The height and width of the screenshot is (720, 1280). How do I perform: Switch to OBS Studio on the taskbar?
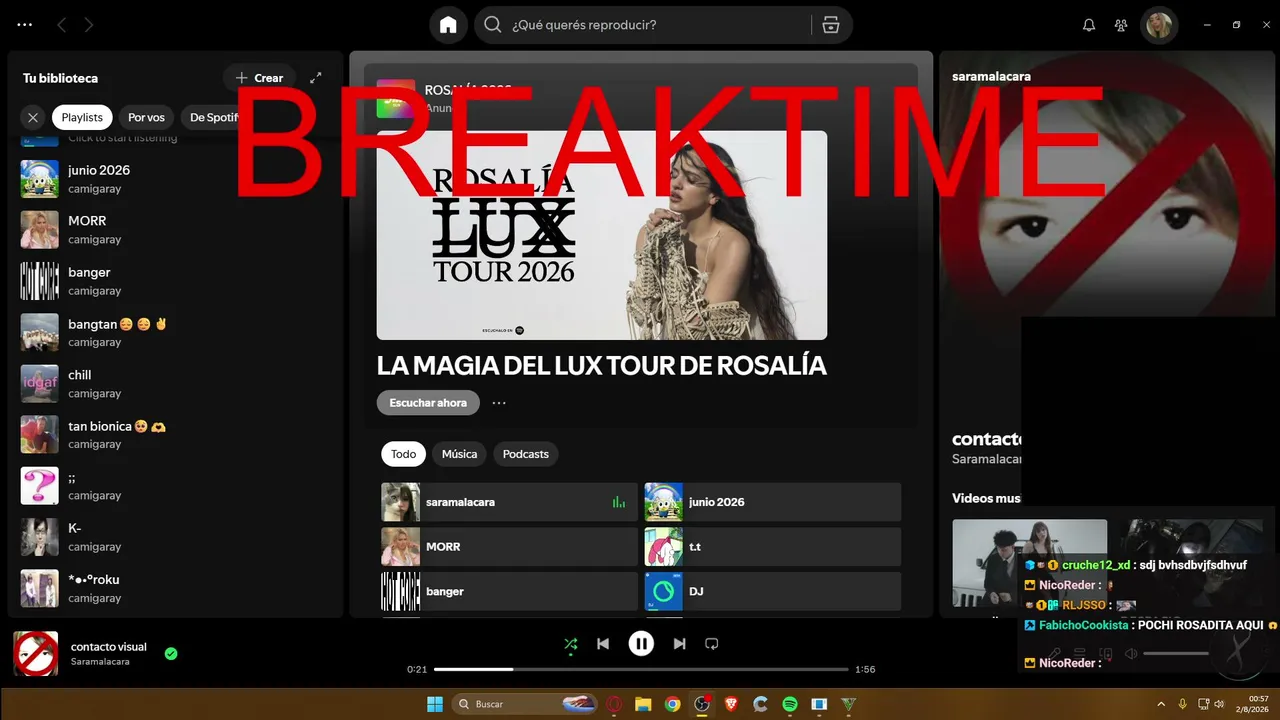coord(702,704)
